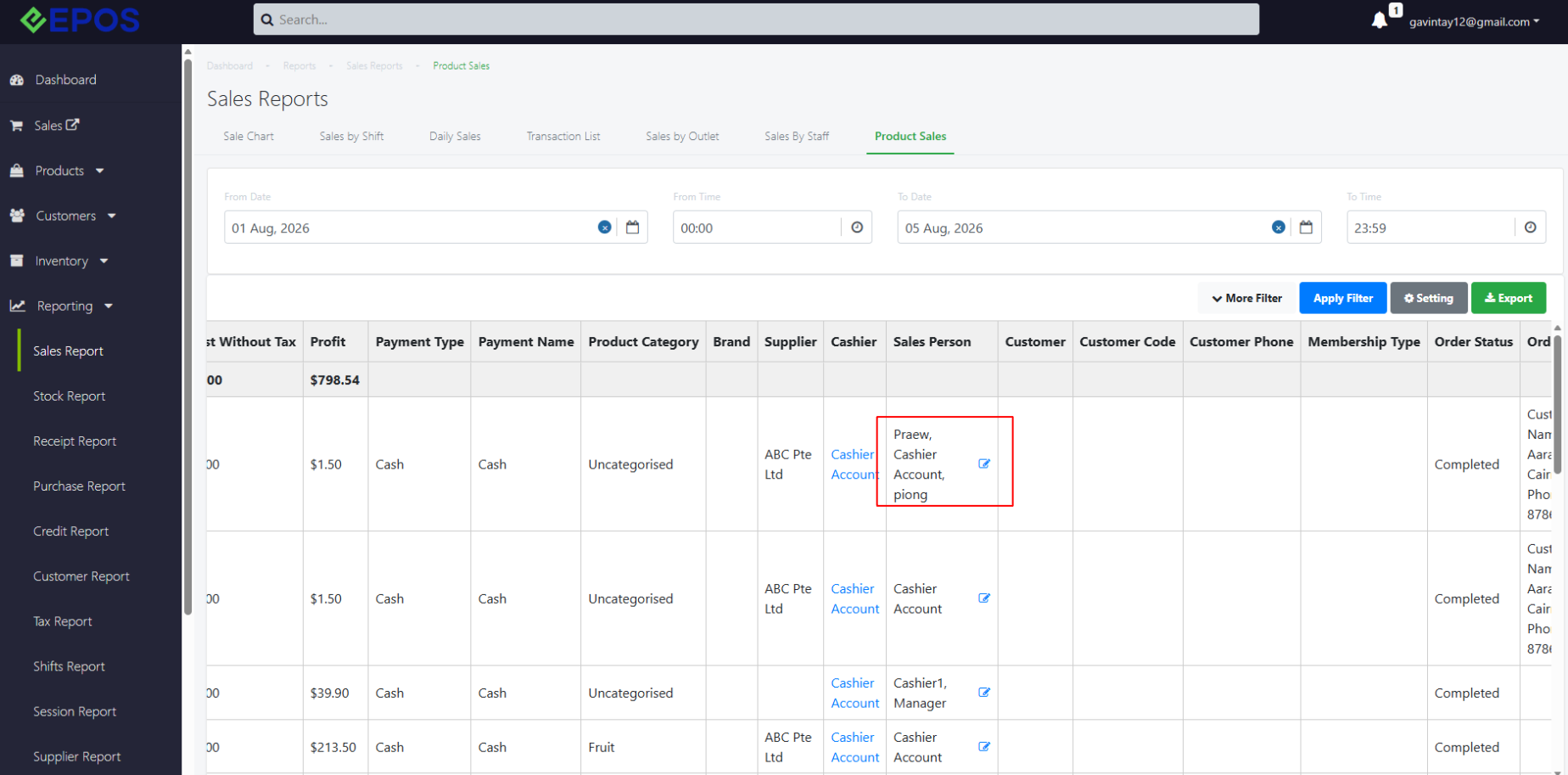This screenshot has height=775, width=1568.
Task: Open Tax Report in sidebar
Action: (63, 621)
